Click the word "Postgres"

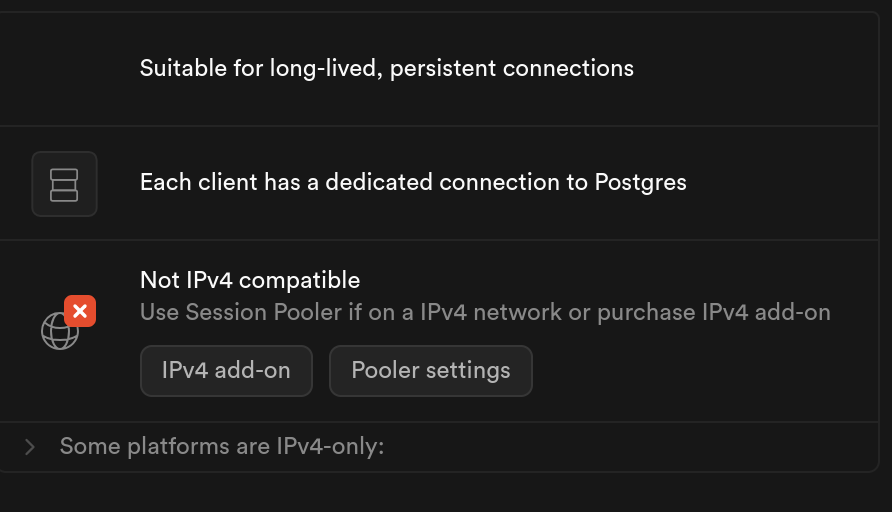(x=640, y=182)
